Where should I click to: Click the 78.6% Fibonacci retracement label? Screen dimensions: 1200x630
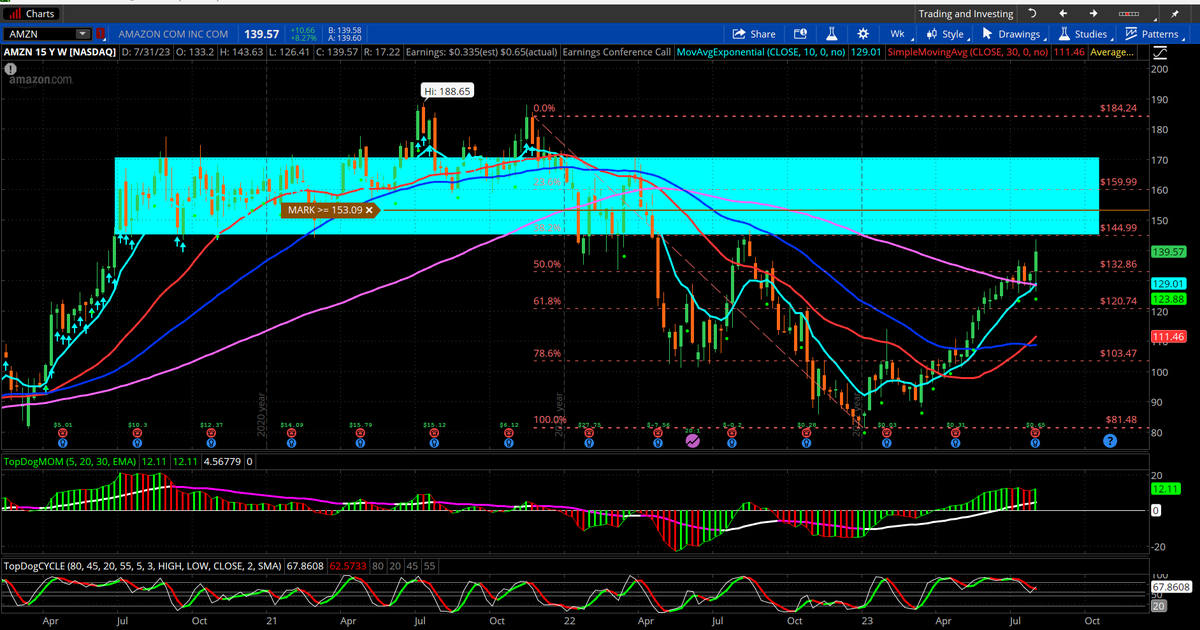point(547,353)
